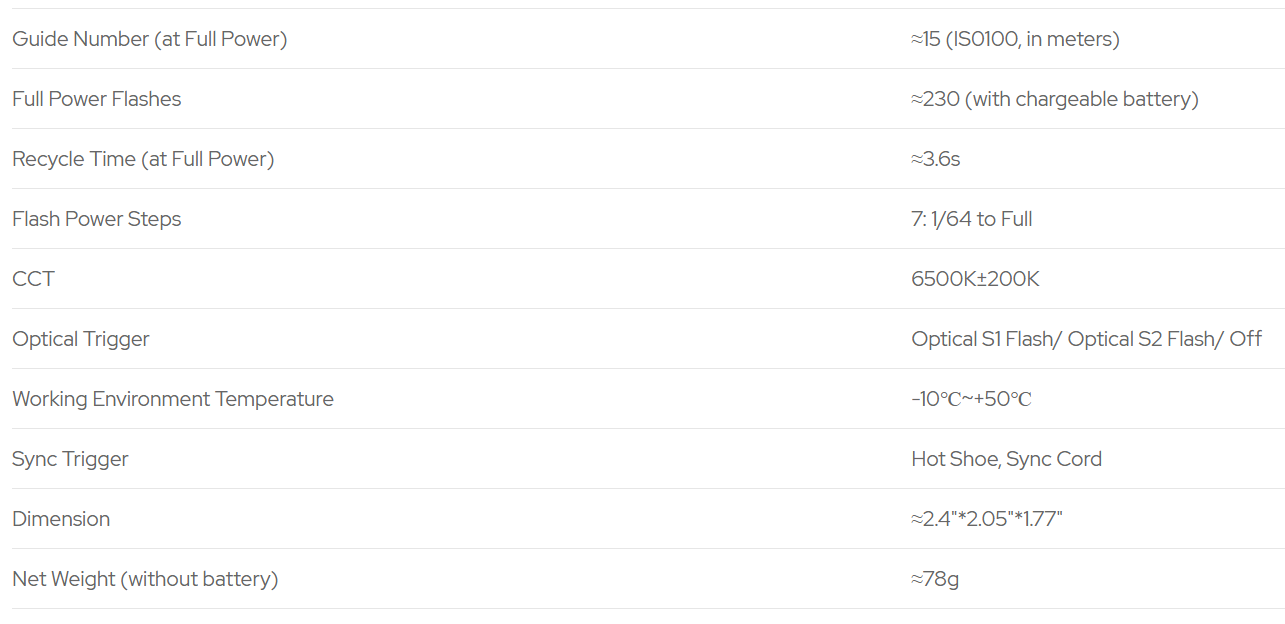
Task: Click the "Sync Trigger" label
Action: 70,459
